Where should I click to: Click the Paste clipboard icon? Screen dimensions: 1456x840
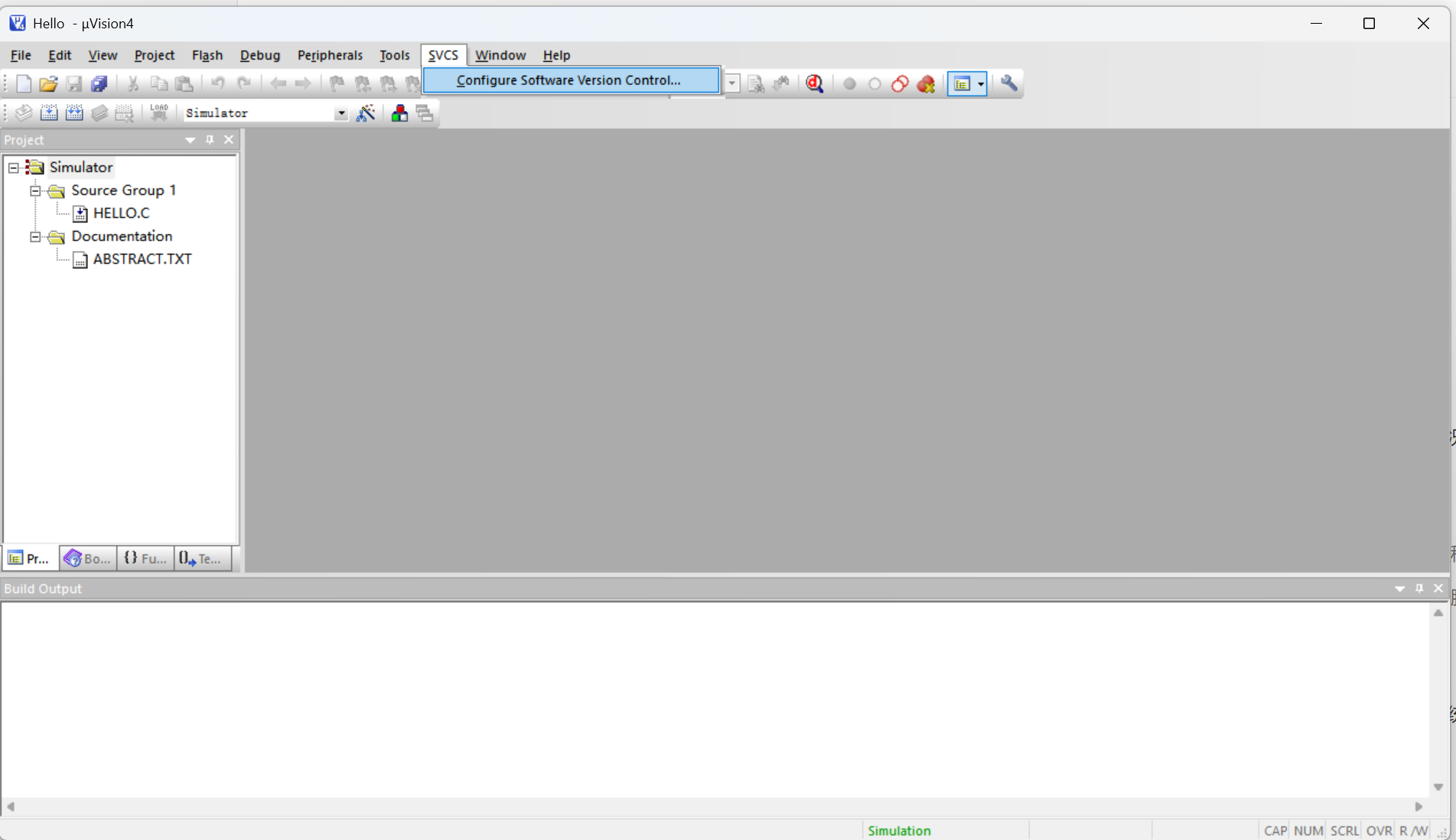(184, 83)
